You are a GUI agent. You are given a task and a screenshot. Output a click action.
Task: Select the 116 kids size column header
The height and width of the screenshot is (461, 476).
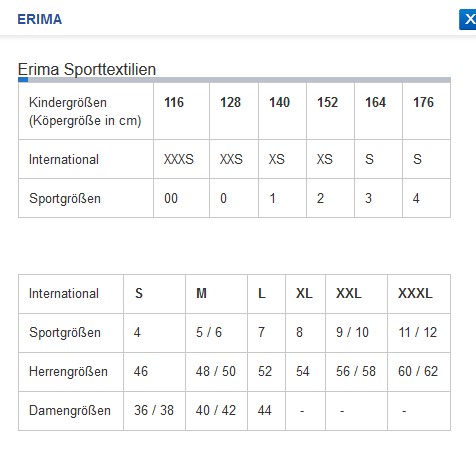point(181,111)
